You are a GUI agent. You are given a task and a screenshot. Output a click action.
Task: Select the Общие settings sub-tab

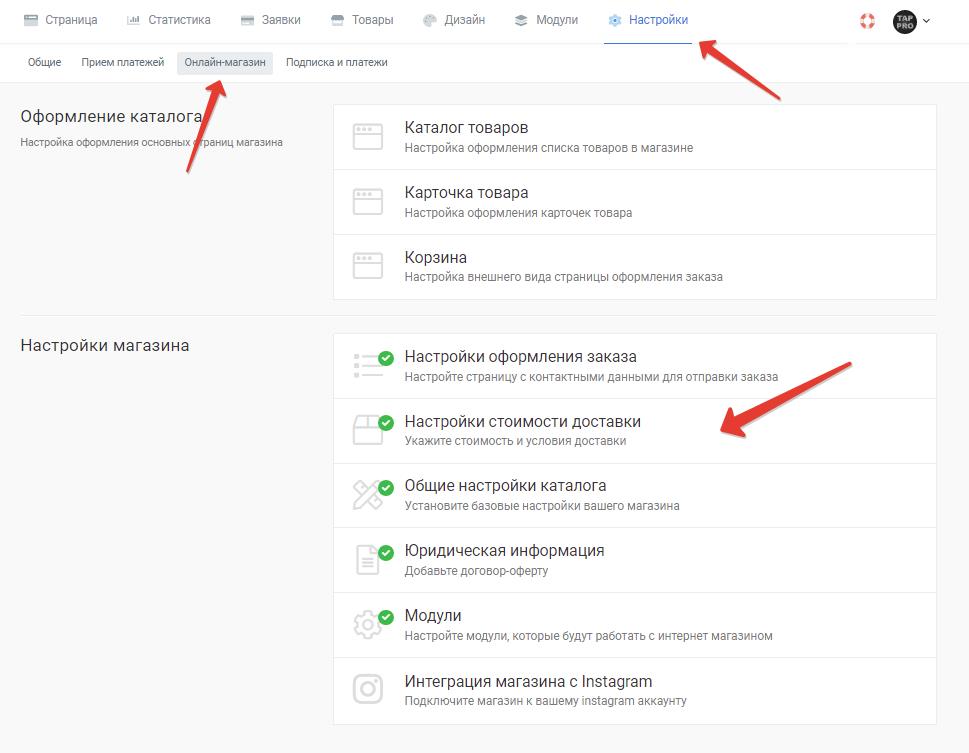tap(44, 62)
